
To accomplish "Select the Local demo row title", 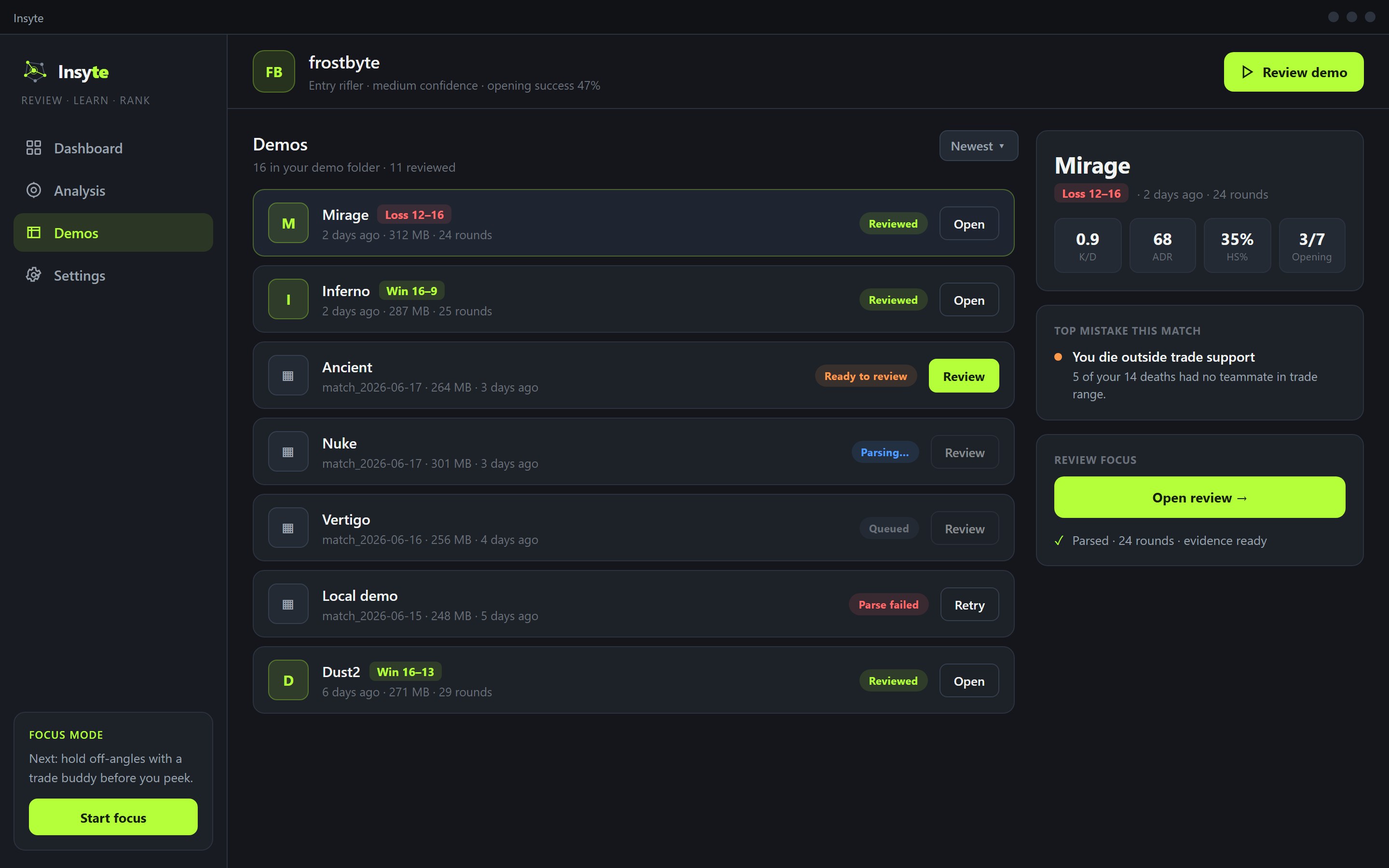I will [x=359, y=596].
